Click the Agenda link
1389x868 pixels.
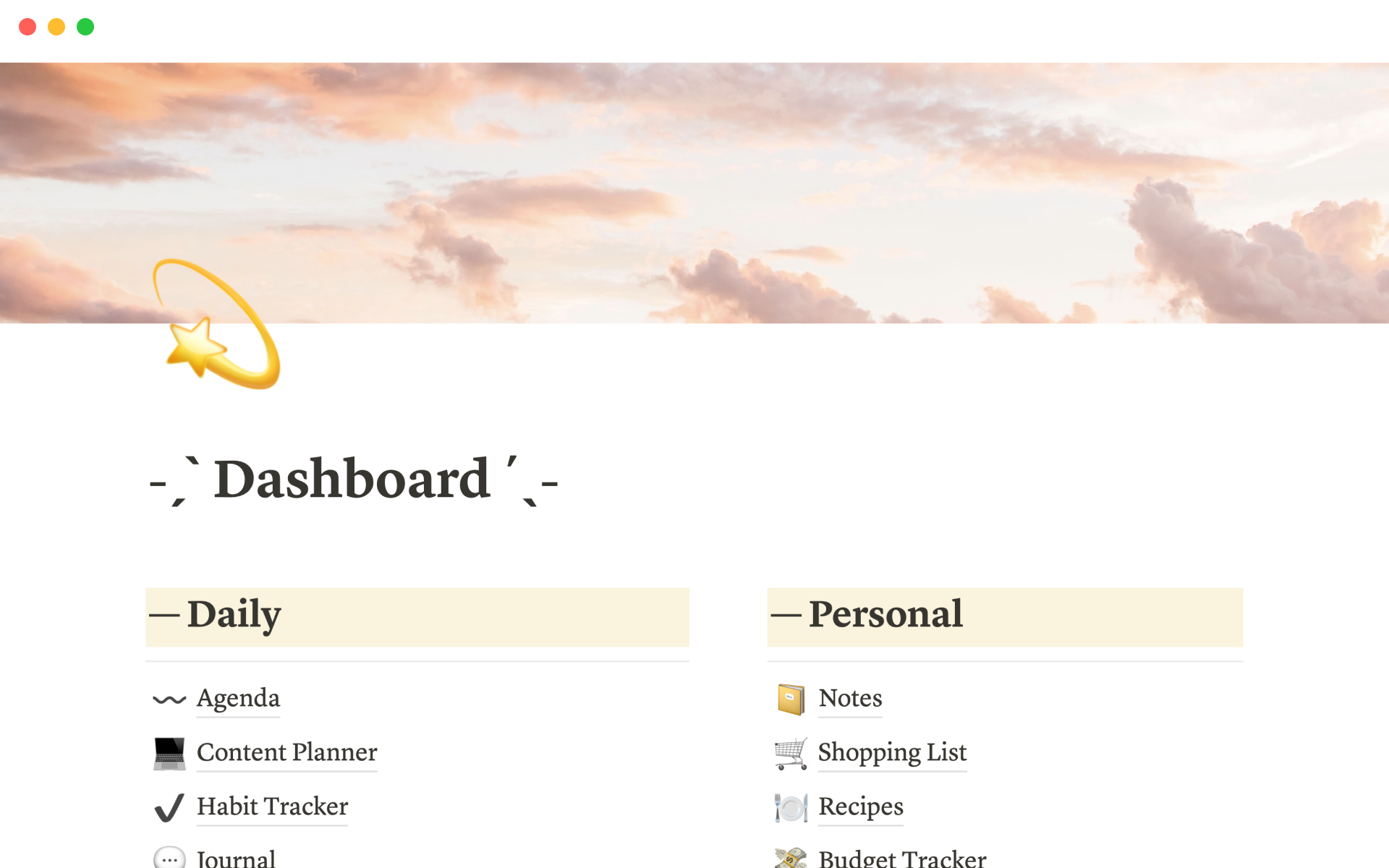click(237, 697)
